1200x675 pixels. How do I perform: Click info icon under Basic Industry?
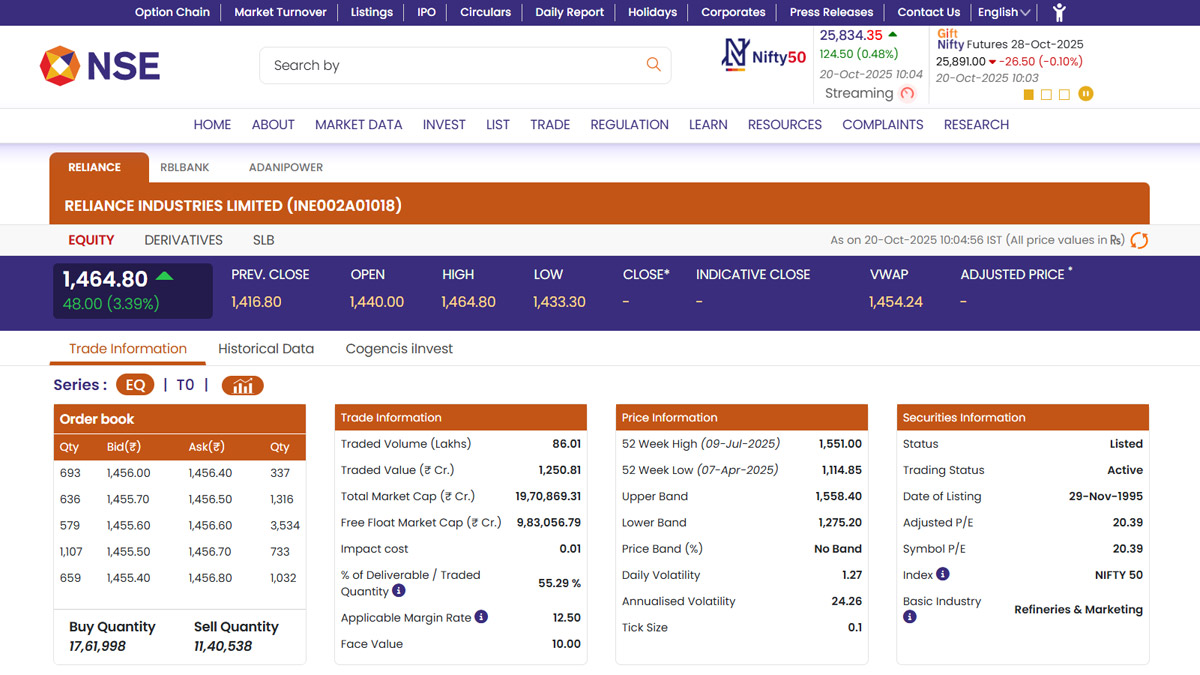(909, 617)
